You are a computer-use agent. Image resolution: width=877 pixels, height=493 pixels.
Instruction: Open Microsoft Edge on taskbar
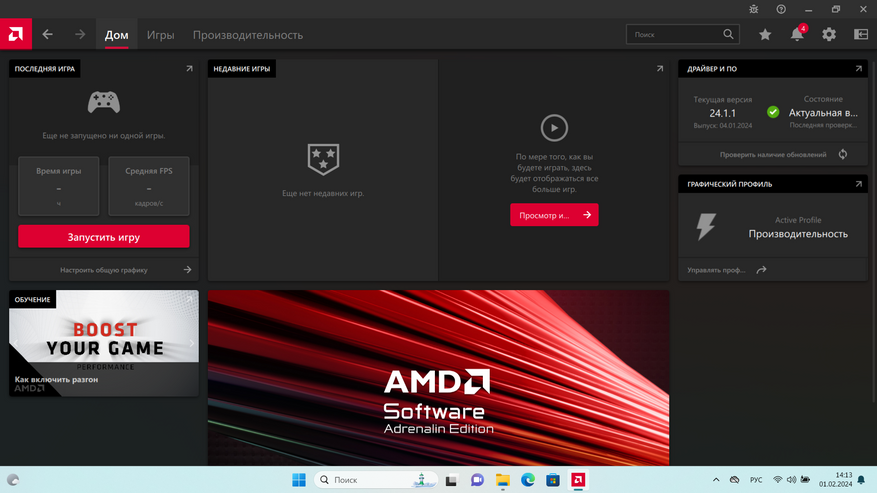527,480
